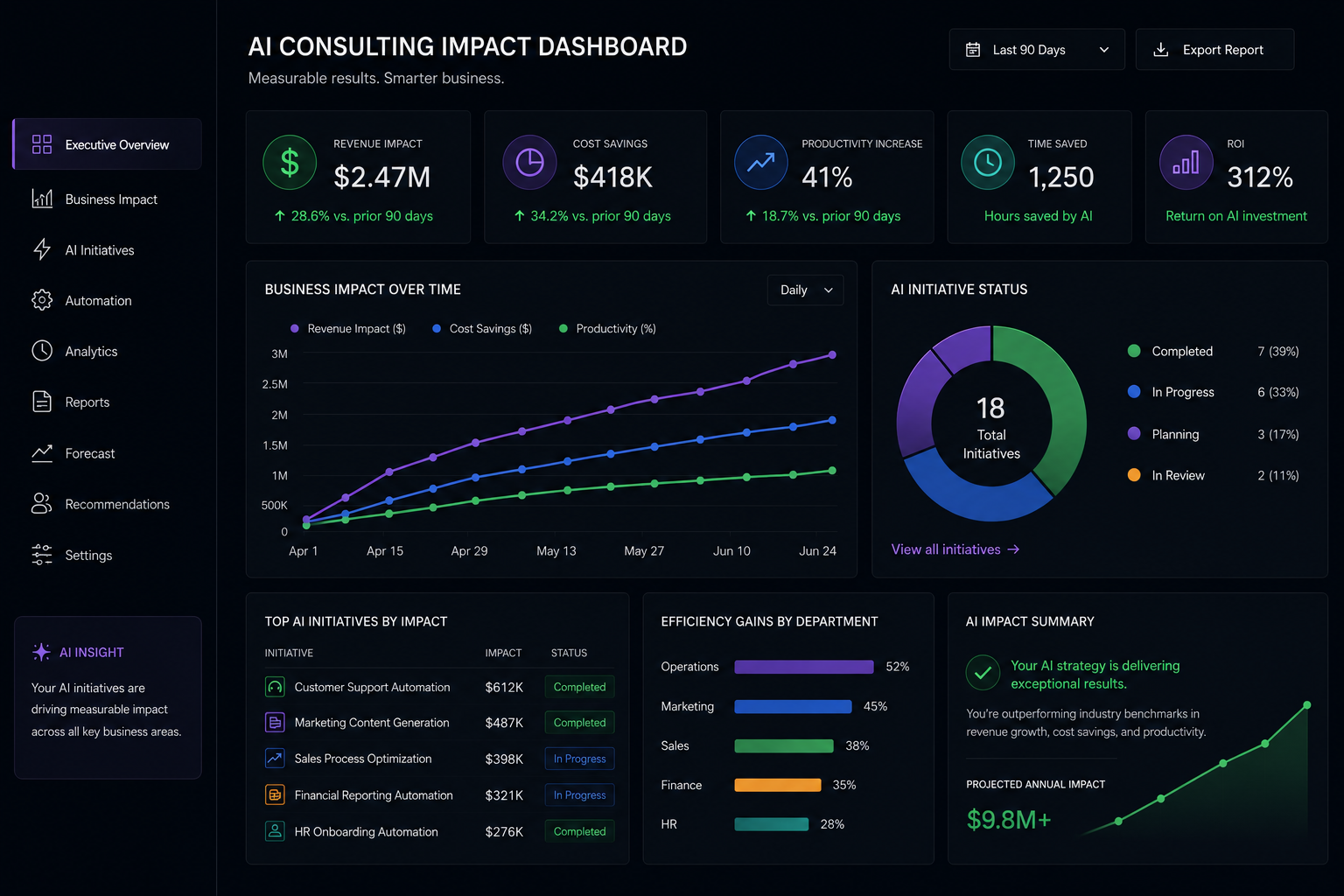Click Completed badge for HR Onboarding Automation
Screen dimensions: 1344x896
point(579,831)
